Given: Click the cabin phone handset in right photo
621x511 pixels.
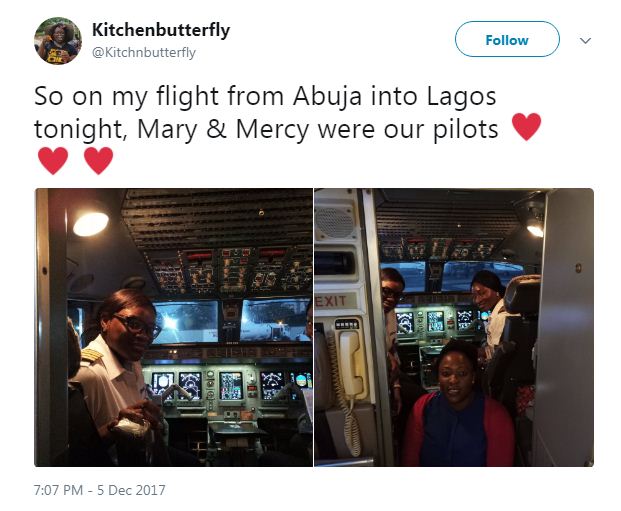Looking at the screenshot, I should (x=352, y=364).
